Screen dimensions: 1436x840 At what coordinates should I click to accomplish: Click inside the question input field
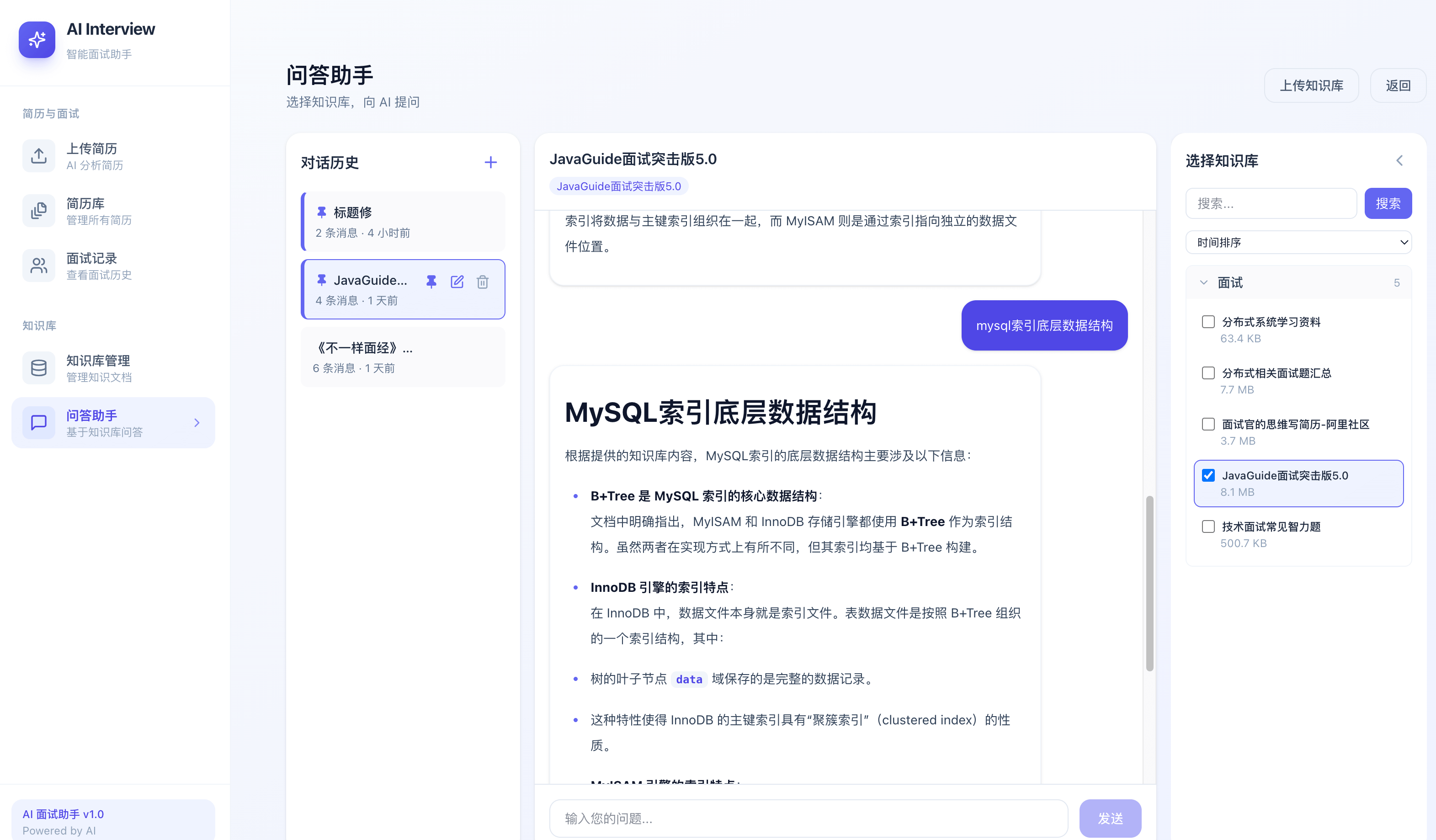click(x=808, y=818)
